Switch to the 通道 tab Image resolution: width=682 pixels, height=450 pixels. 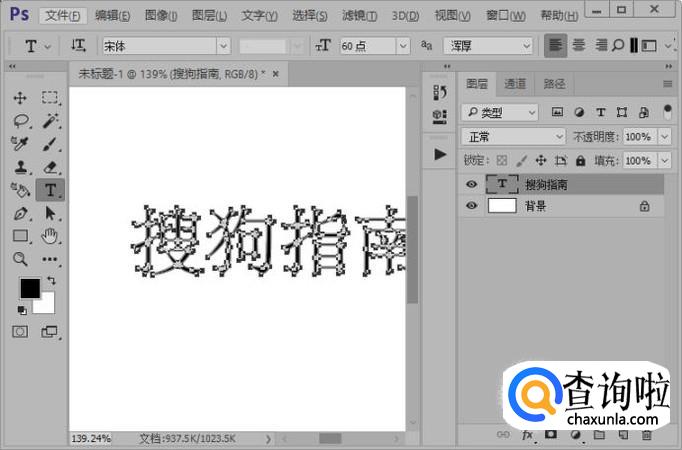[x=515, y=84]
